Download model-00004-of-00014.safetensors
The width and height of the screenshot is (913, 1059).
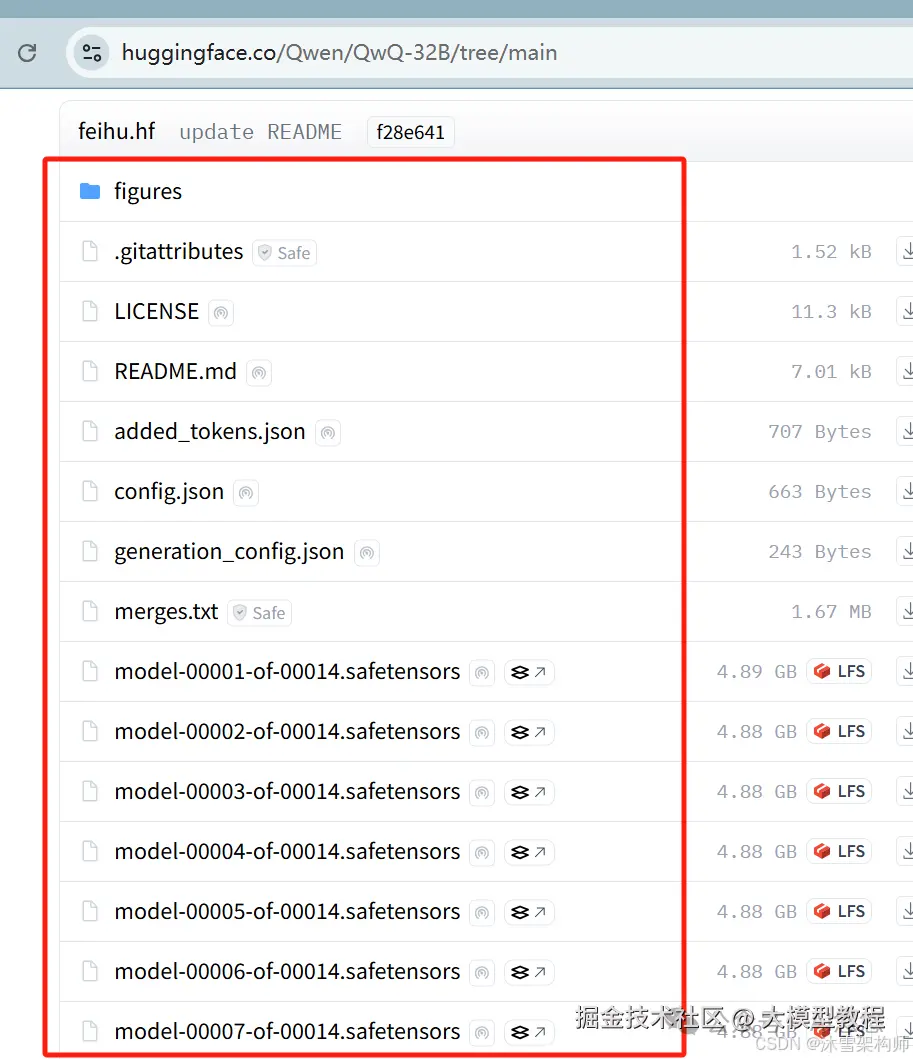pos(907,852)
